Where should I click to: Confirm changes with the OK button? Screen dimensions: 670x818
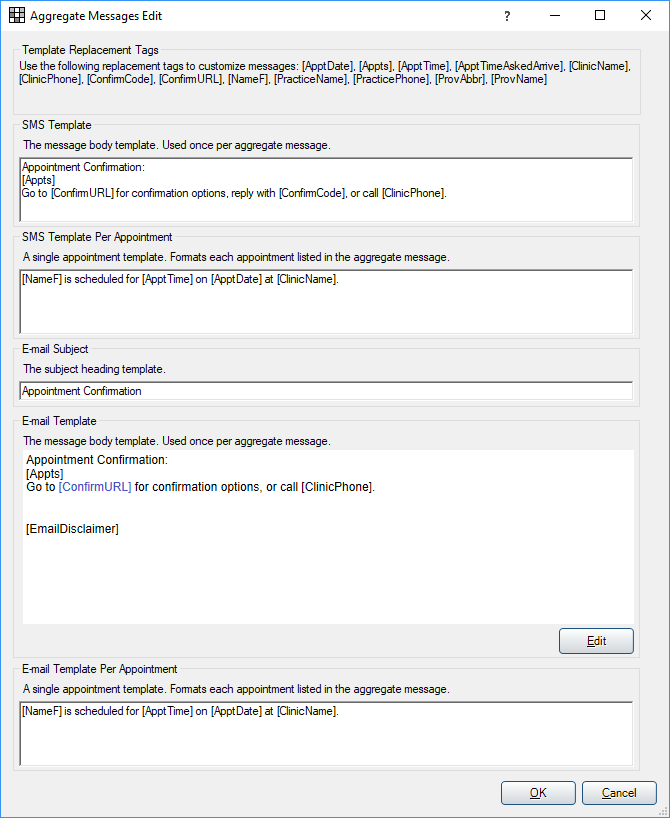538,793
